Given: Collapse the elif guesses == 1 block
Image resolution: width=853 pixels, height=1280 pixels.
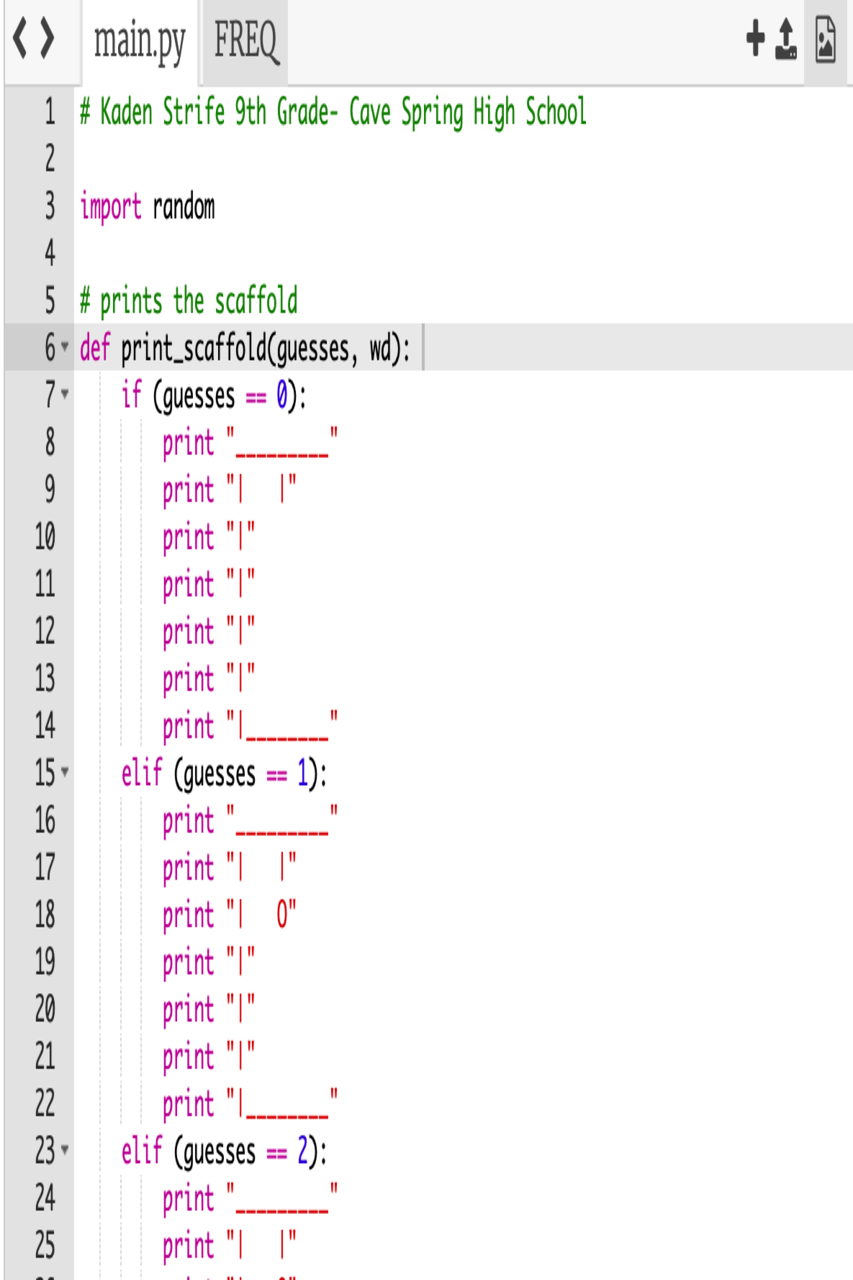Looking at the screenshot, I should coord(65,774).
